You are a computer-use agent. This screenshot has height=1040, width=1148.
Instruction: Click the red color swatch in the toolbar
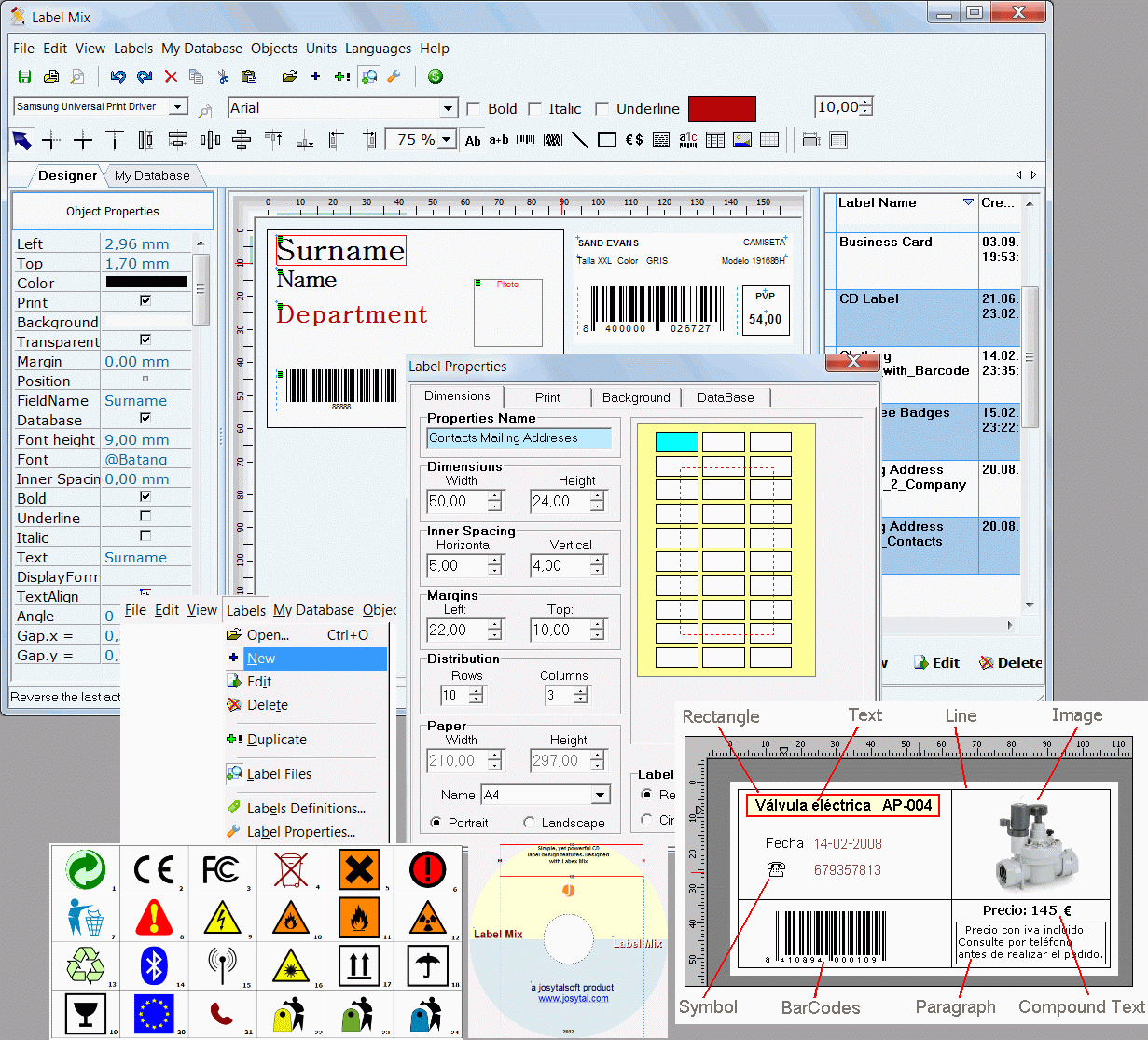pos(722,109)
